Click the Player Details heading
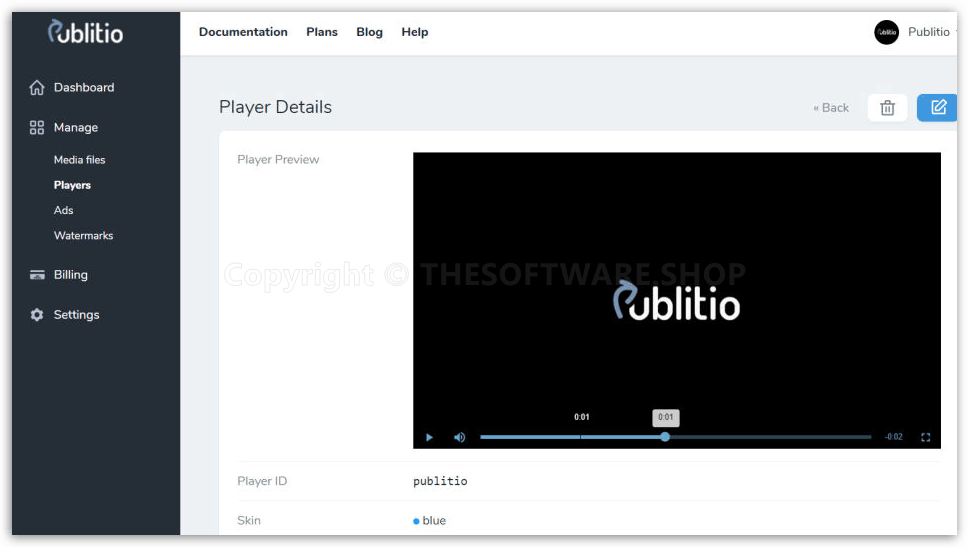The width and height of the screenshot is (969, 547). pyautogui.click(x=275, y=107)
